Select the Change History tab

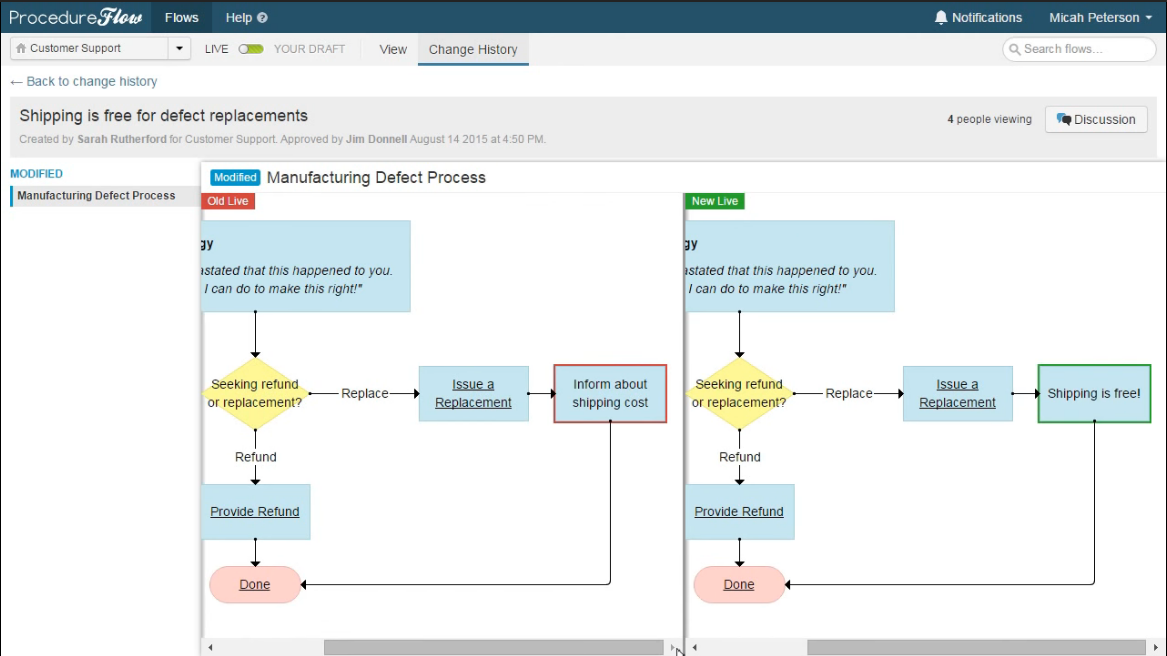point(473,49)
